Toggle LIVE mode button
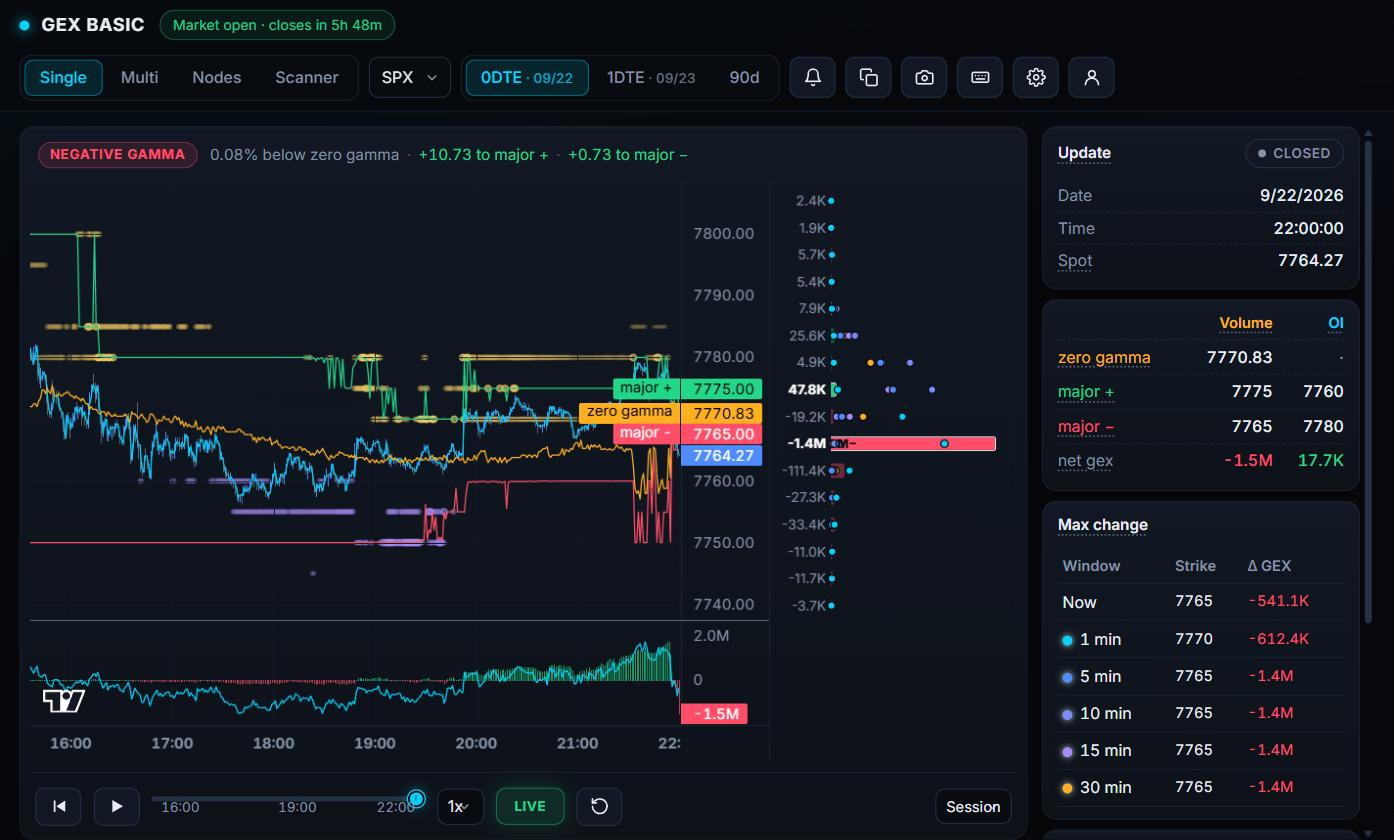This screenshot has height=840, width=1394. (530, 806)
